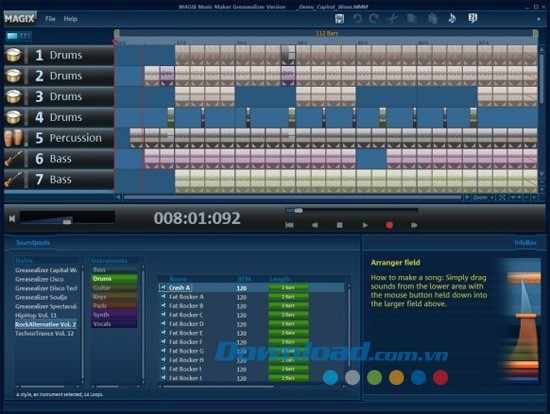Click the fast forward button
Screen dimensions: 550x414
click(x=414, y=225)
